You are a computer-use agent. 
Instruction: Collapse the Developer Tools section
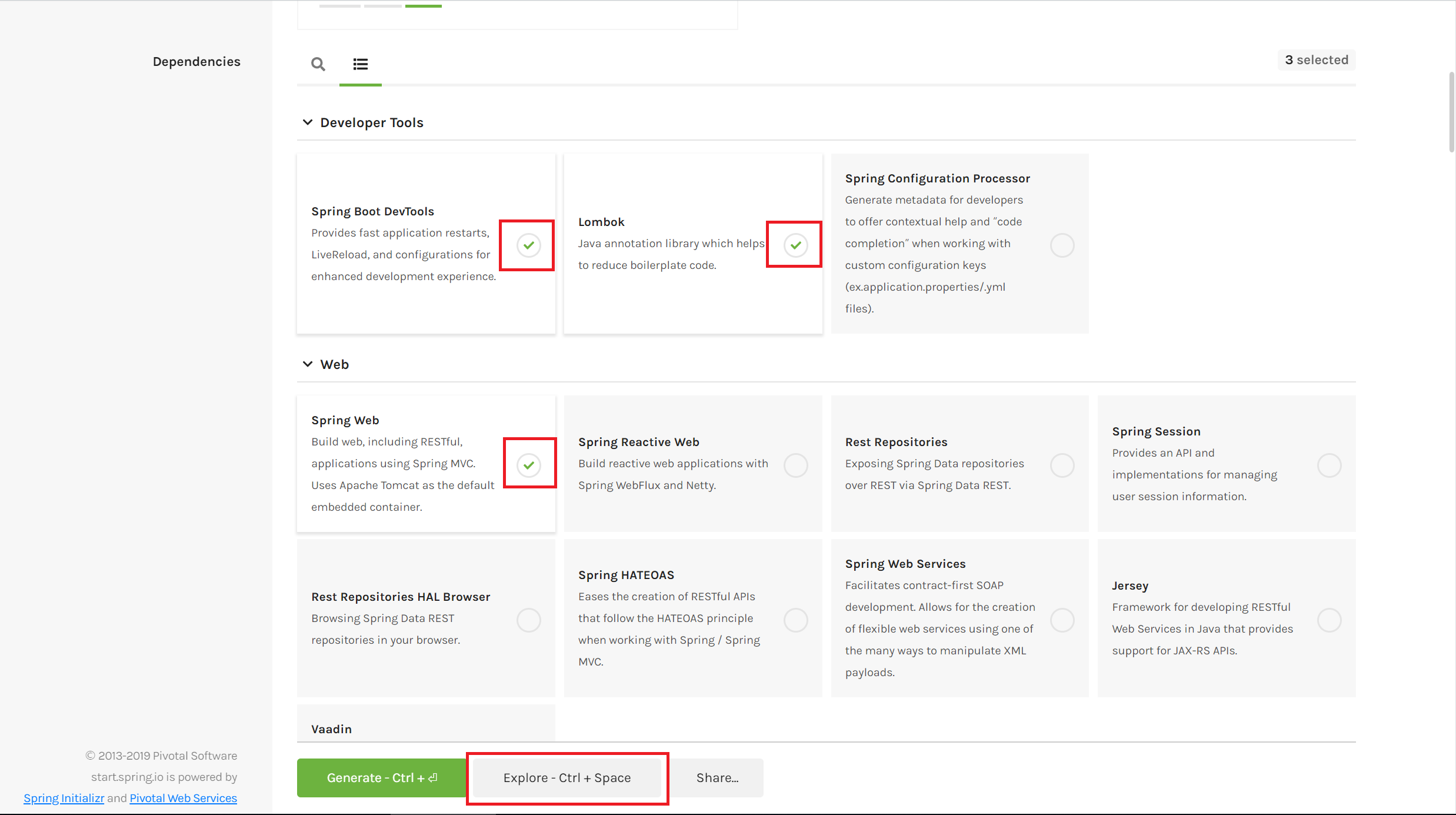(x=308, y=122)
